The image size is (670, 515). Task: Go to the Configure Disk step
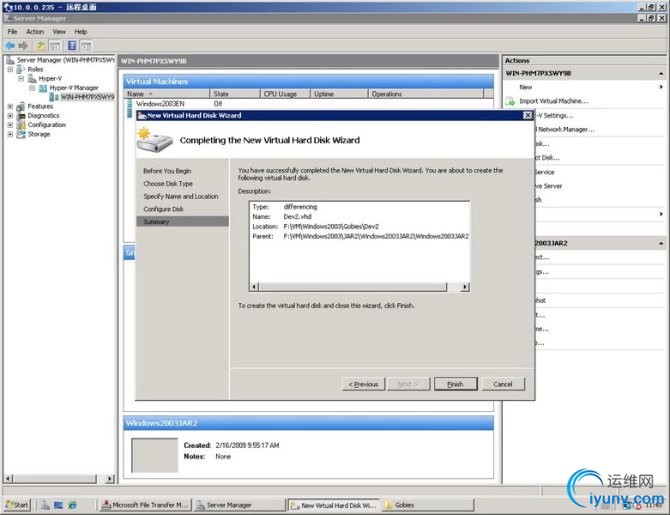(164, 209)
